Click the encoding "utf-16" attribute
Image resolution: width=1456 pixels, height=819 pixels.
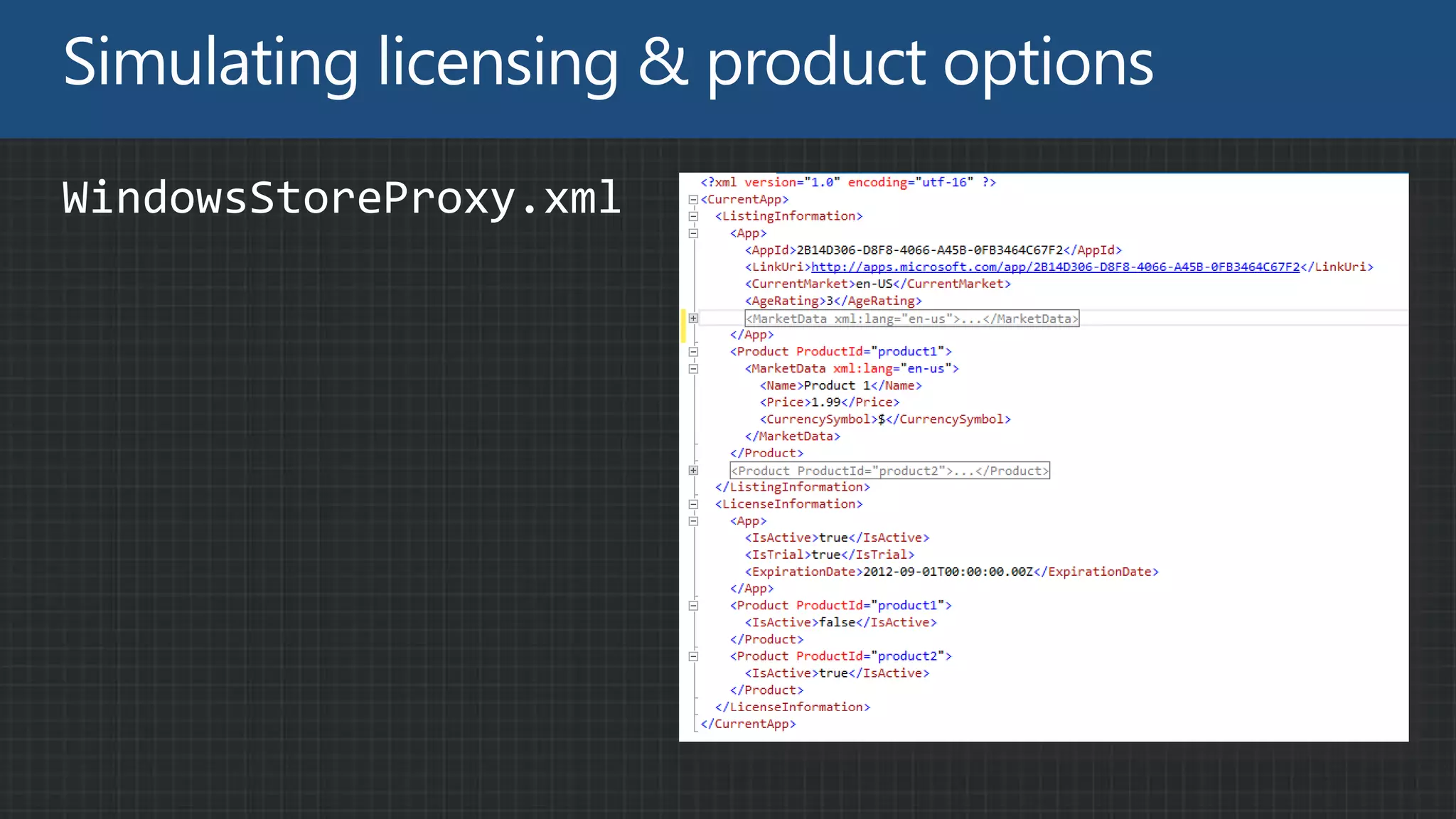[911, 183]
